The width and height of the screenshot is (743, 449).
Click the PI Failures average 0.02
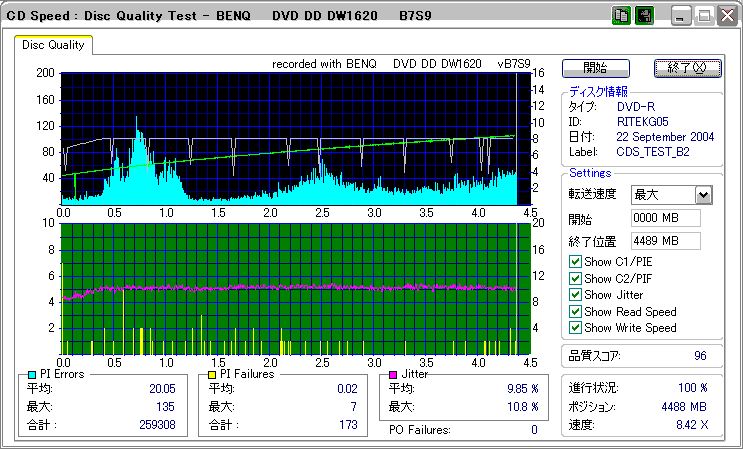tap(347, 389)
